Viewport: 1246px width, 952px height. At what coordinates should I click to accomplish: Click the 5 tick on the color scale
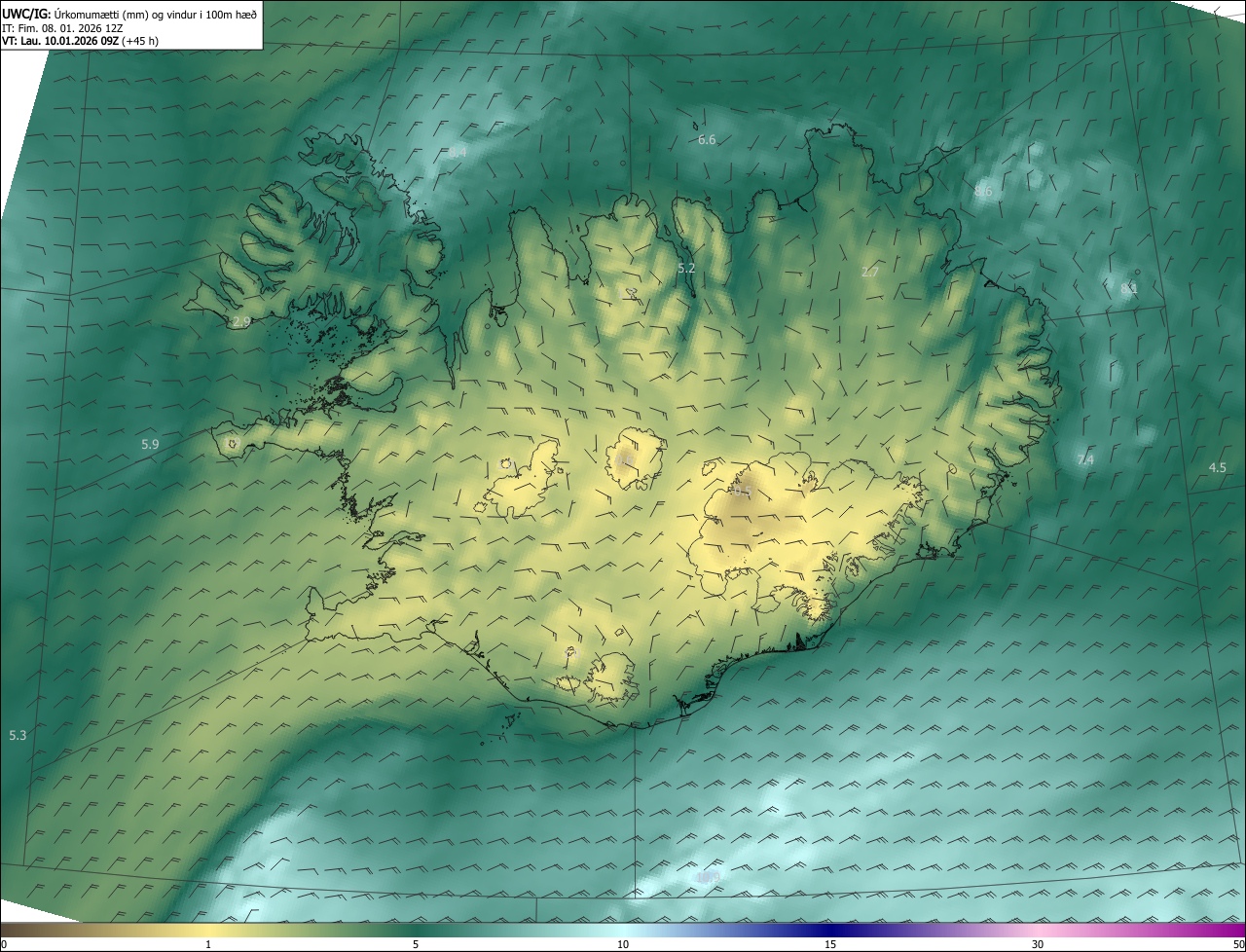(x=416, y=944)
